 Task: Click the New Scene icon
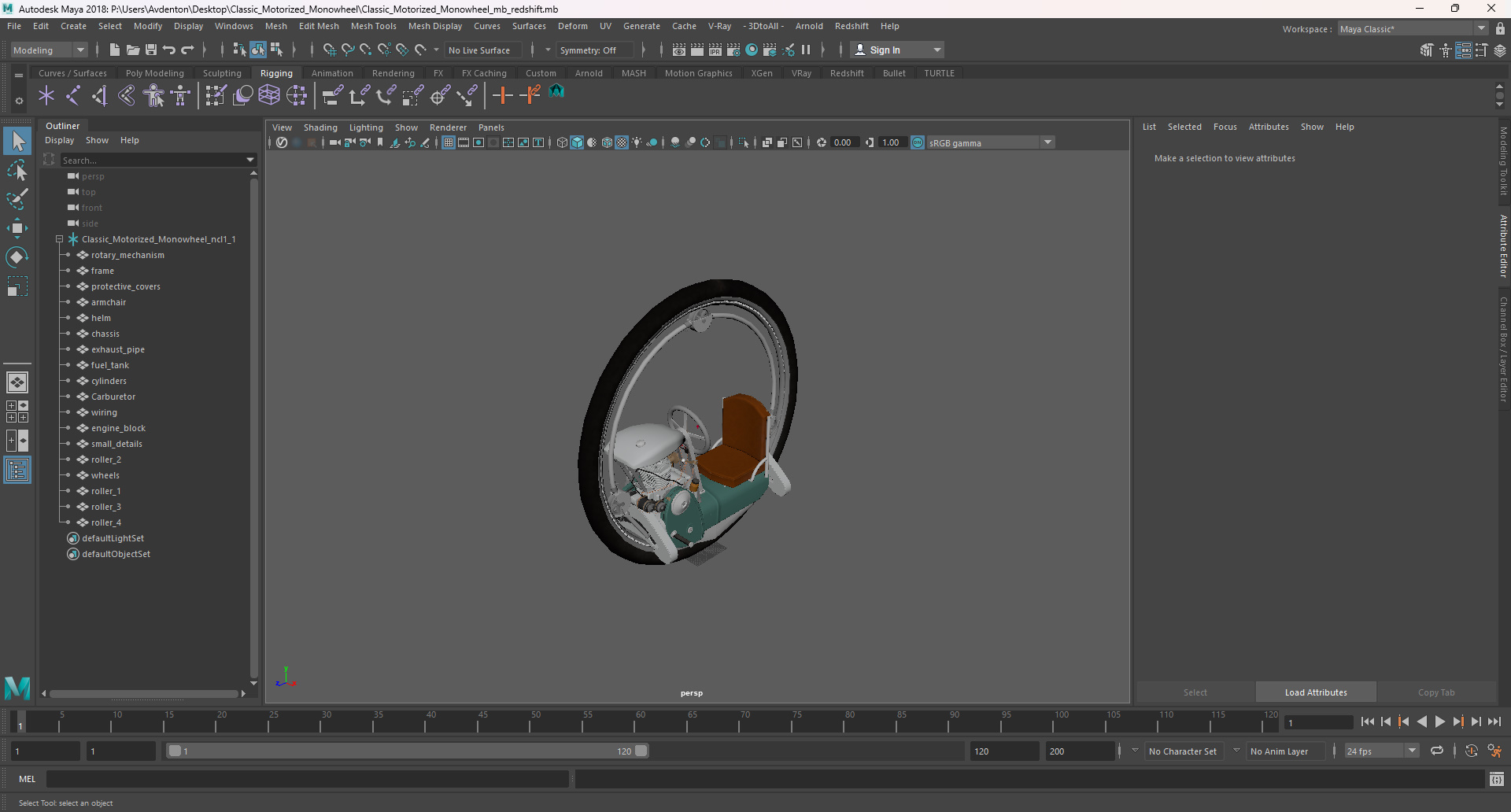115,50
